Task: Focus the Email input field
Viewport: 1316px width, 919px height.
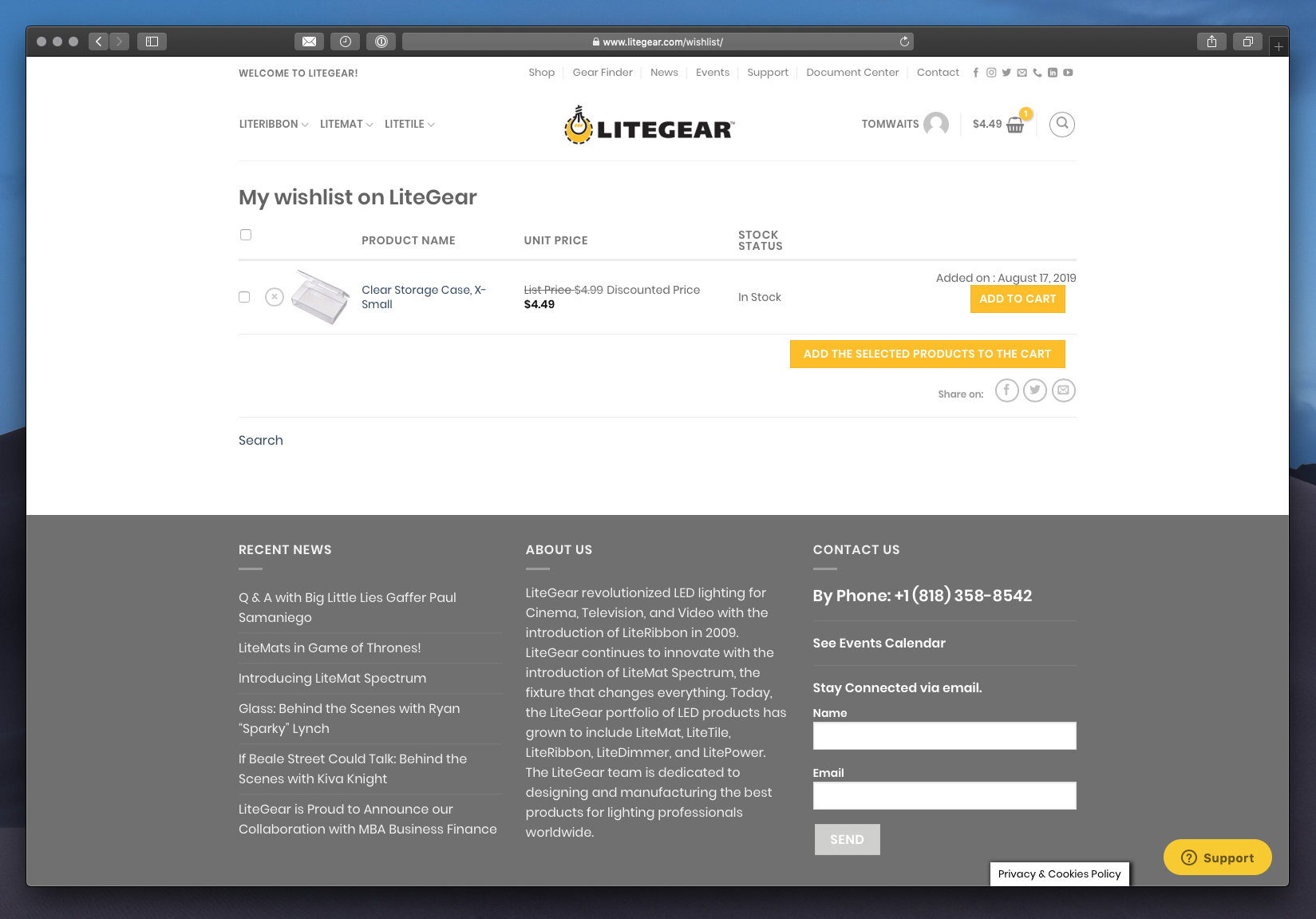Action: click(944, 795)
